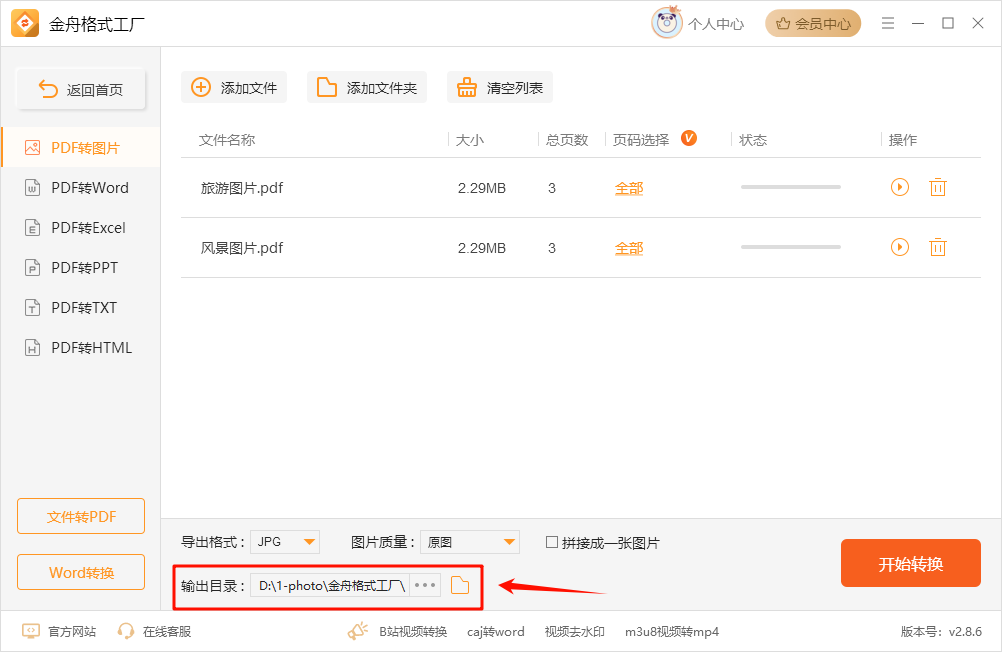Click 添加文件夹 to add a folder

[367, 88]
